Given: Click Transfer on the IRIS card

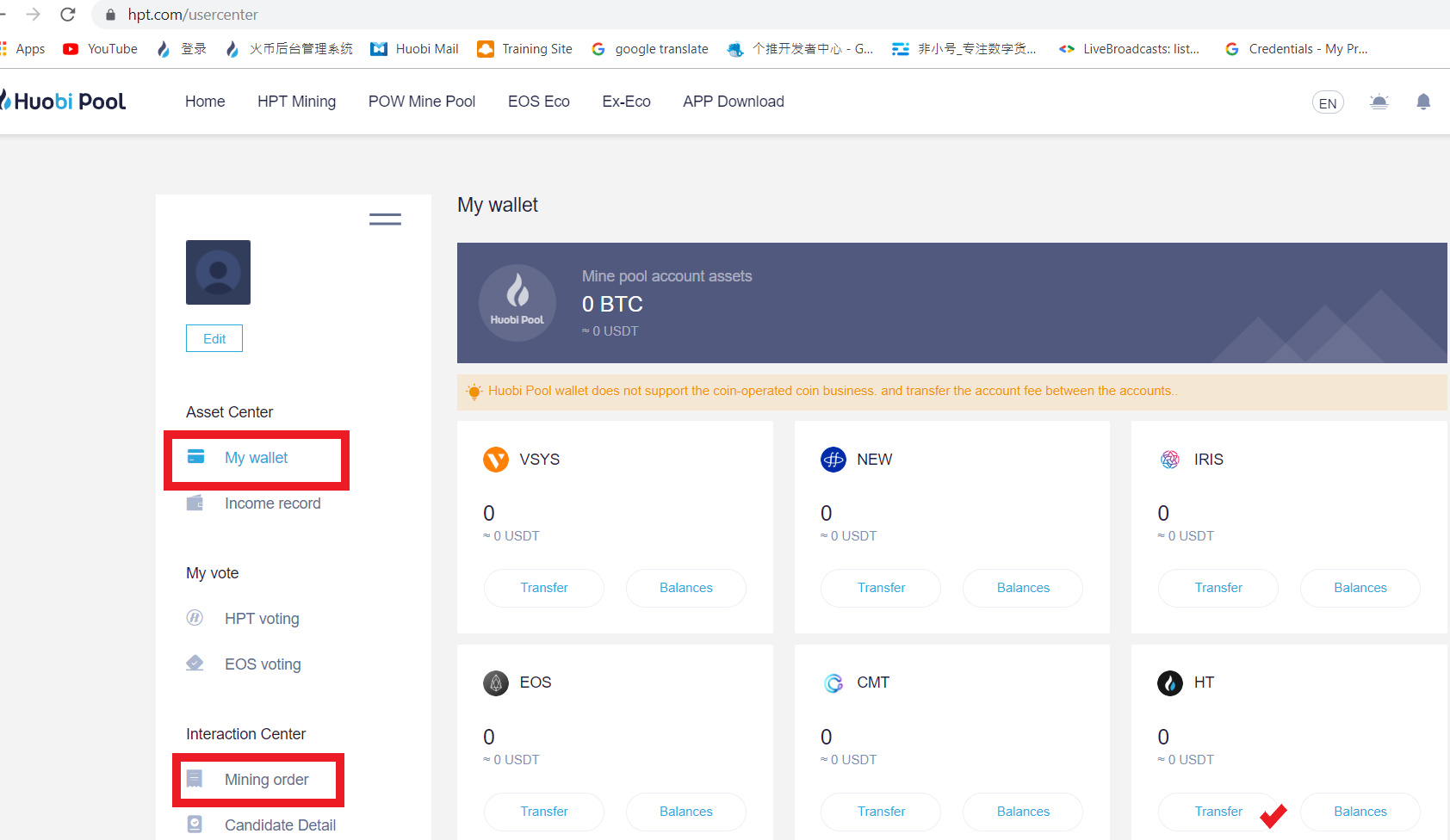Looking at the screenshot, I should click(x=1218, y=588).
